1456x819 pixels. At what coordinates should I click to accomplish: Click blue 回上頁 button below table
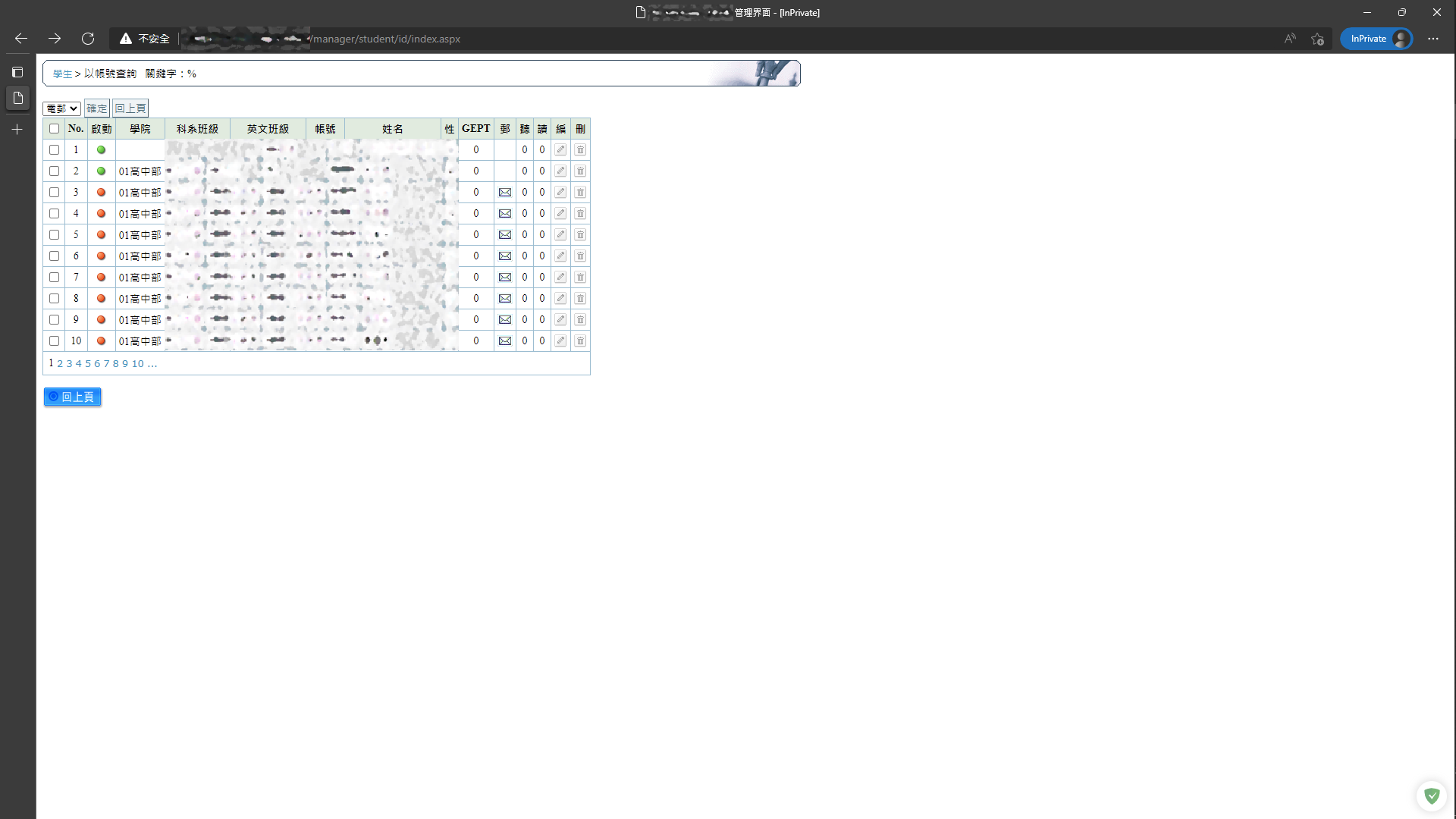click(x=72, y=397)
